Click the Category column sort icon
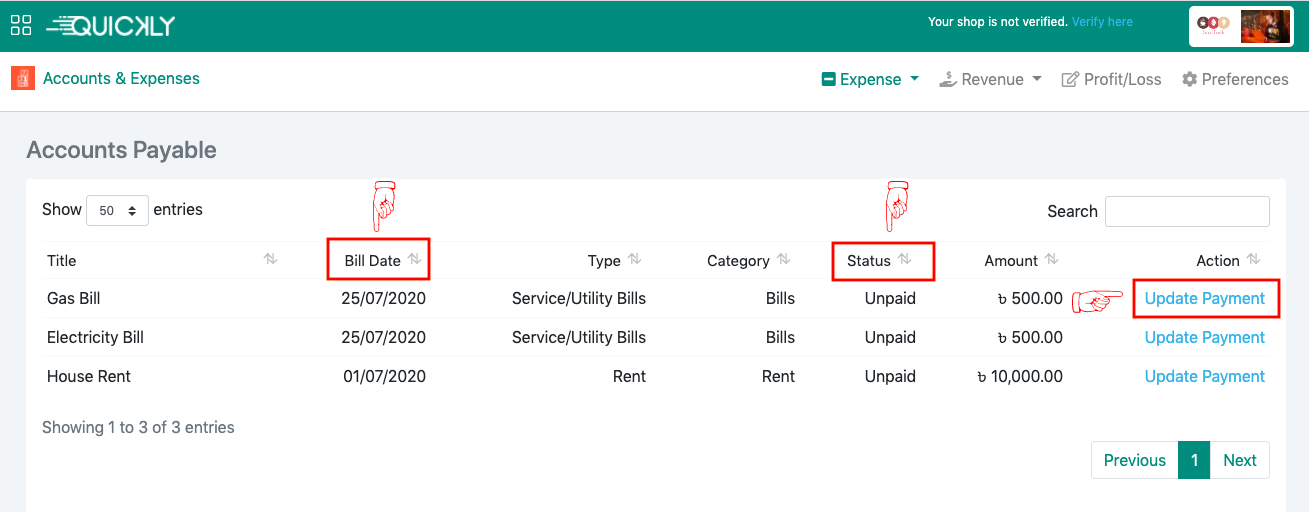The image size is (1309, 512). click(784, 260)
